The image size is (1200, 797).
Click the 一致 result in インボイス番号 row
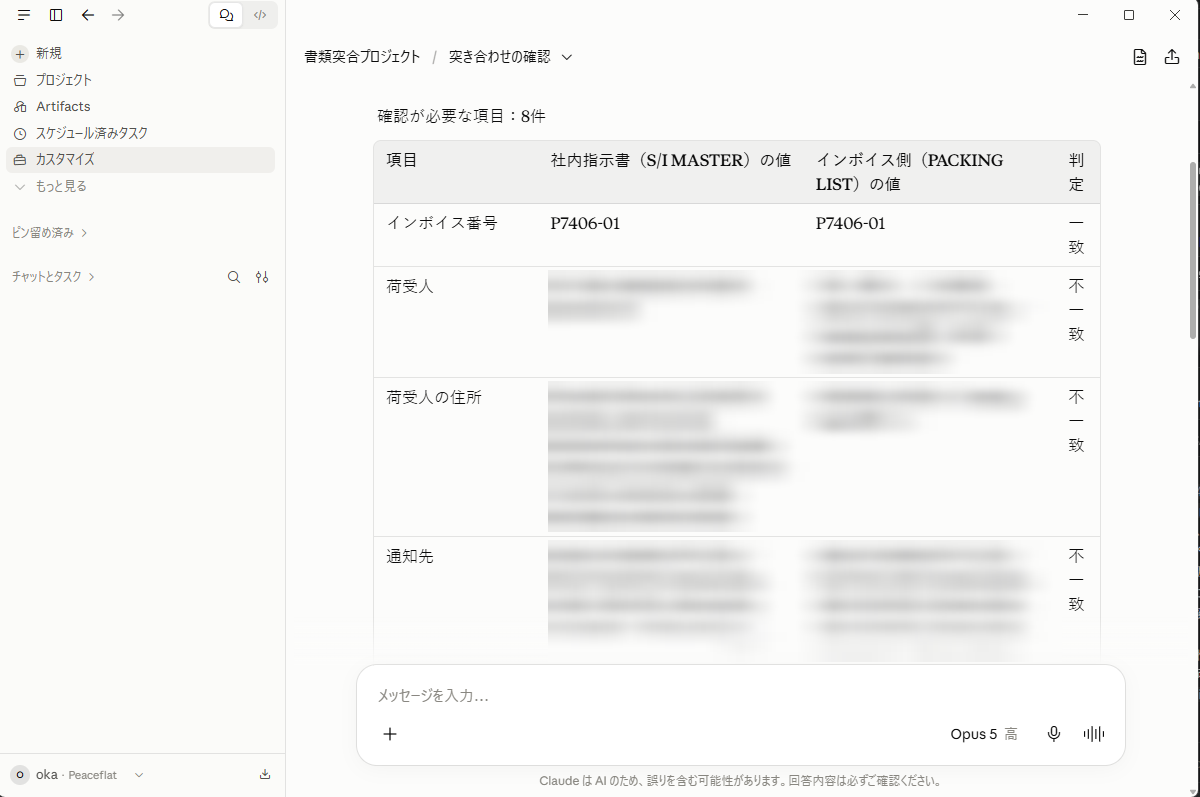[x=1076, y=235]
